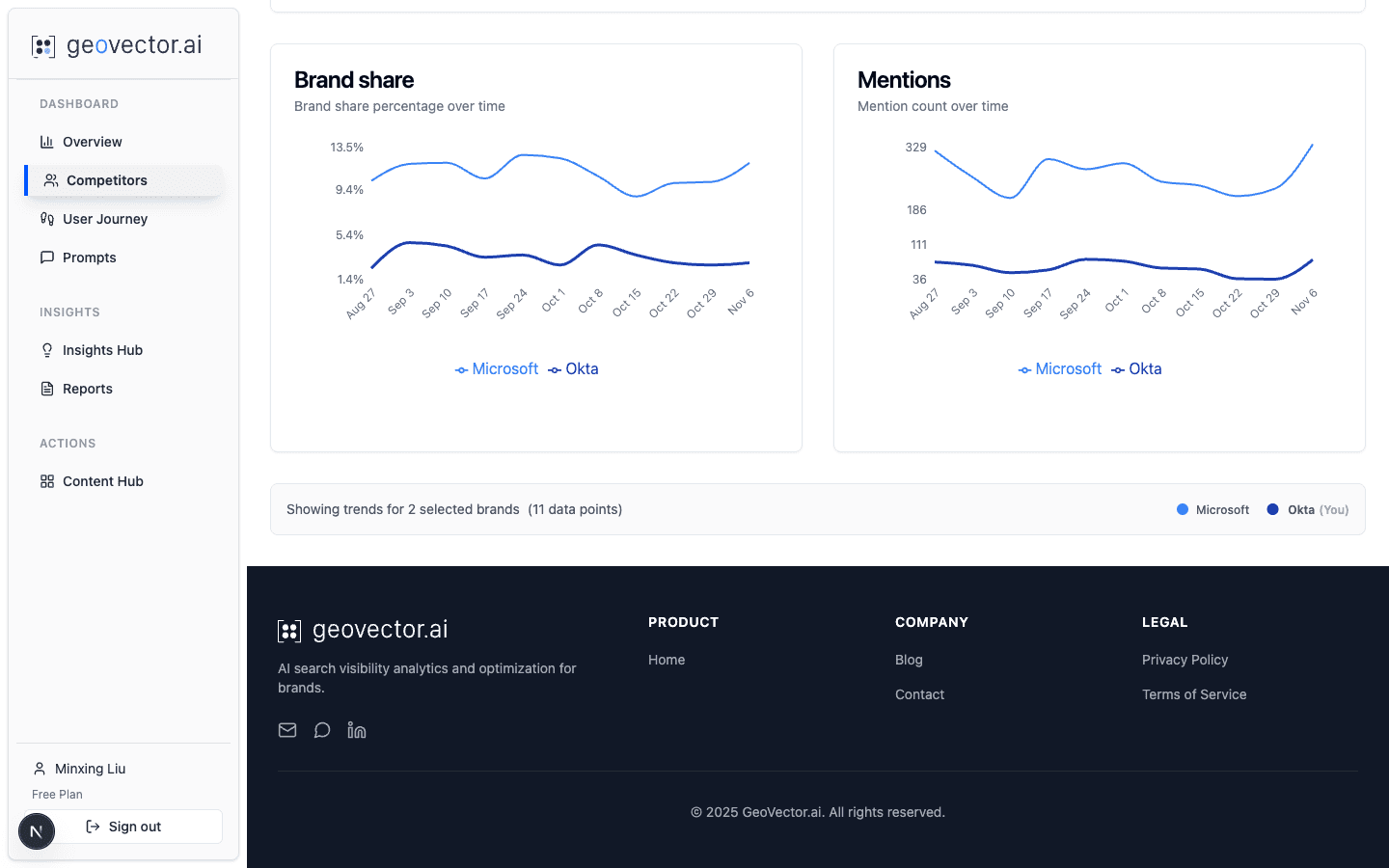1389x868 pixels.
Task: Click the chat bubble icon in footer
Action: coord(321,730)
